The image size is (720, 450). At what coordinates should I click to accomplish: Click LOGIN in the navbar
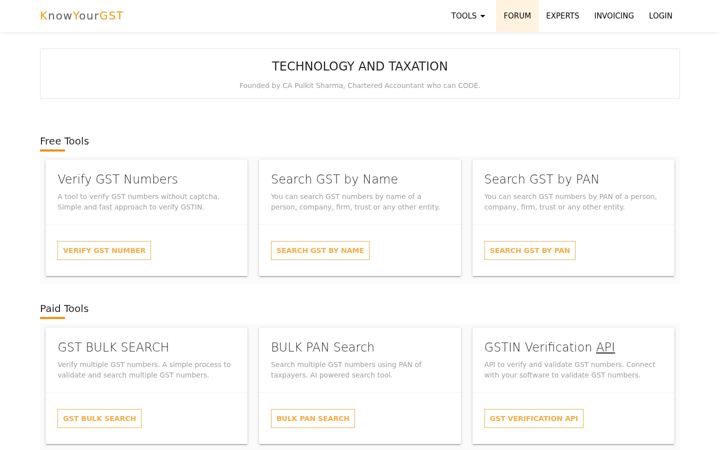click(660, 16)
